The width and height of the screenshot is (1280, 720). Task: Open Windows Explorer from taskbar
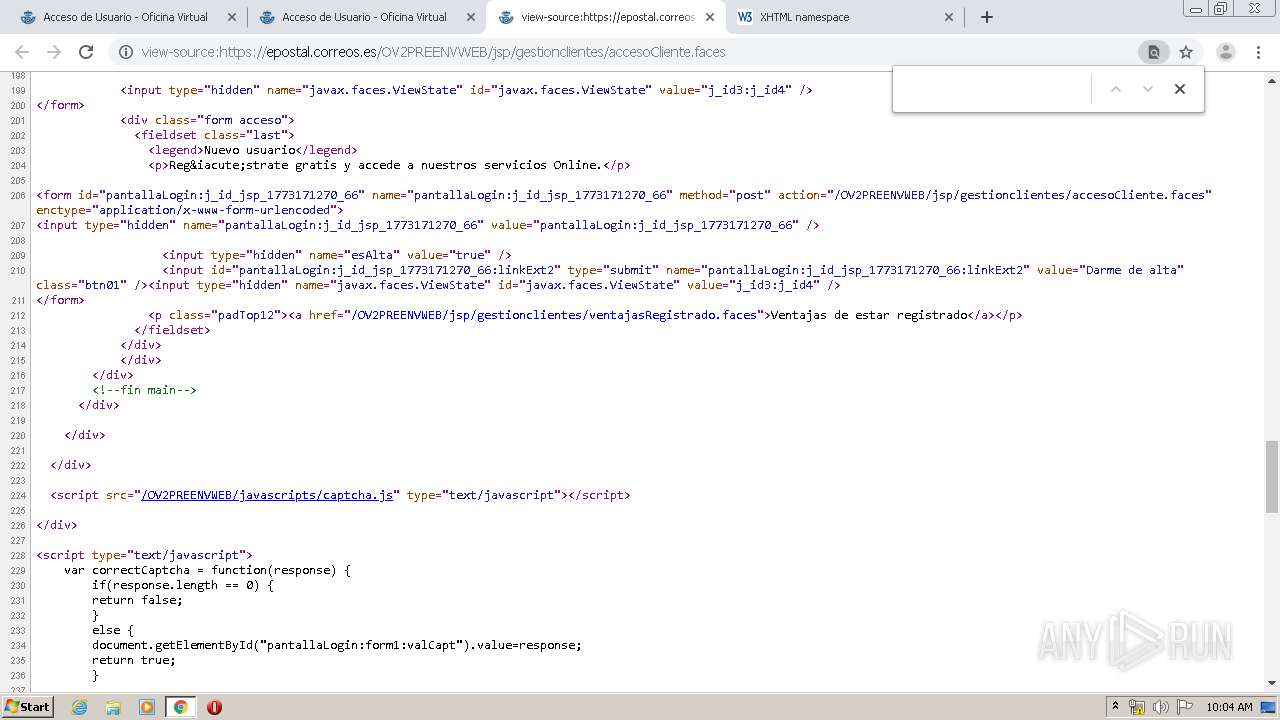[x=113, y=707]
